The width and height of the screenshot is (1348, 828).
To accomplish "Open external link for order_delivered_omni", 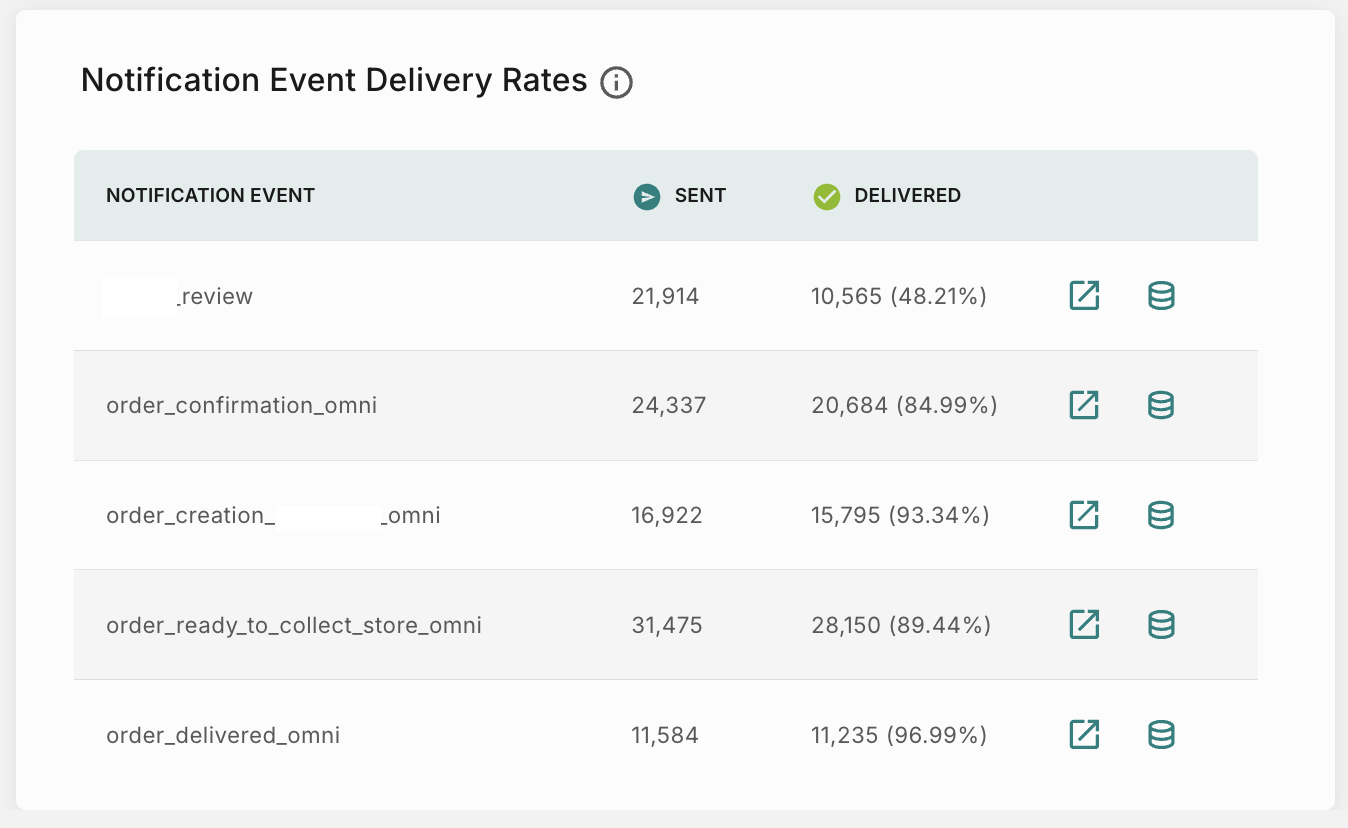I will pos(1083,734).
